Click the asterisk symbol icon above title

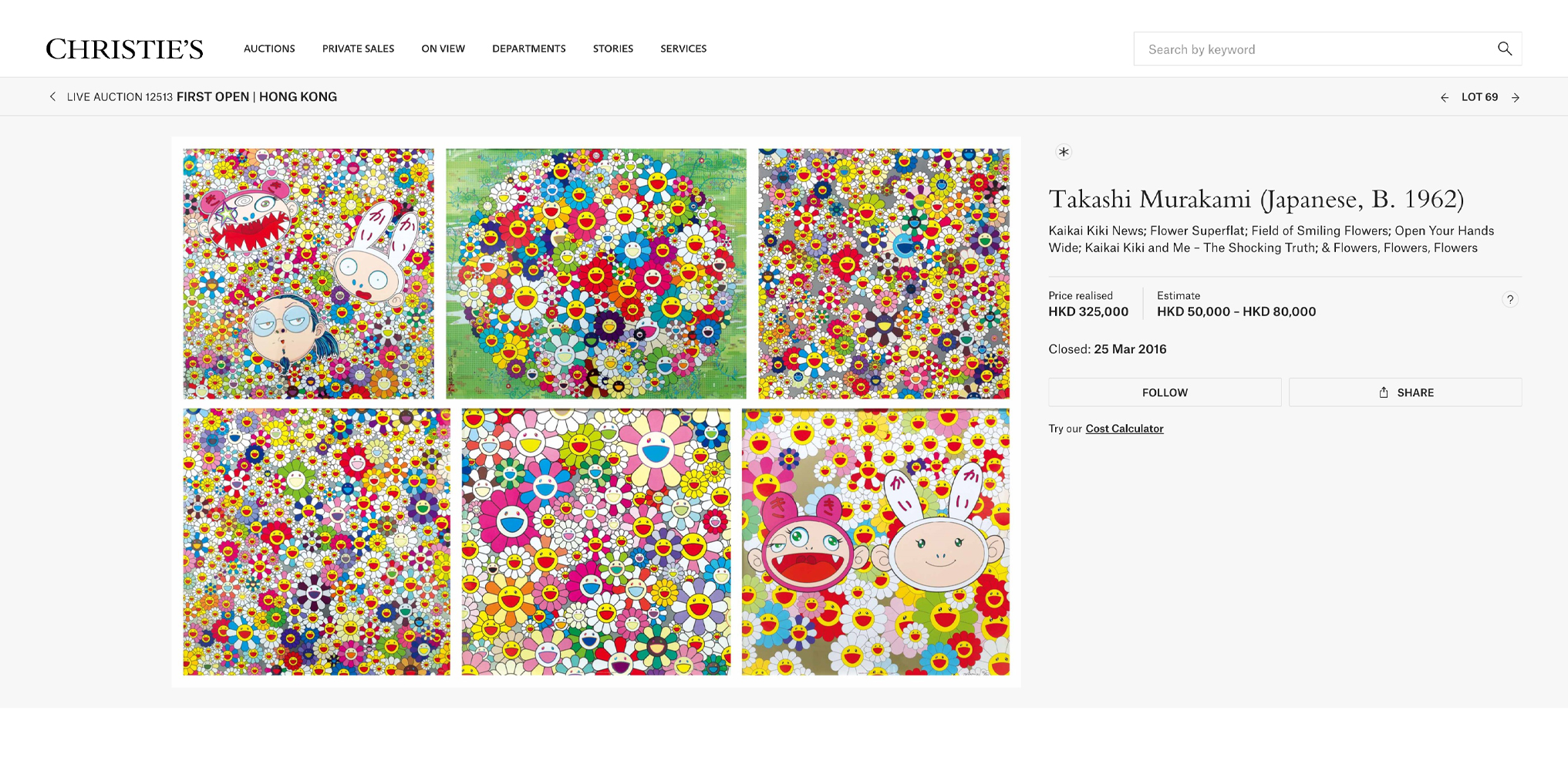(x=1064, y=152)
